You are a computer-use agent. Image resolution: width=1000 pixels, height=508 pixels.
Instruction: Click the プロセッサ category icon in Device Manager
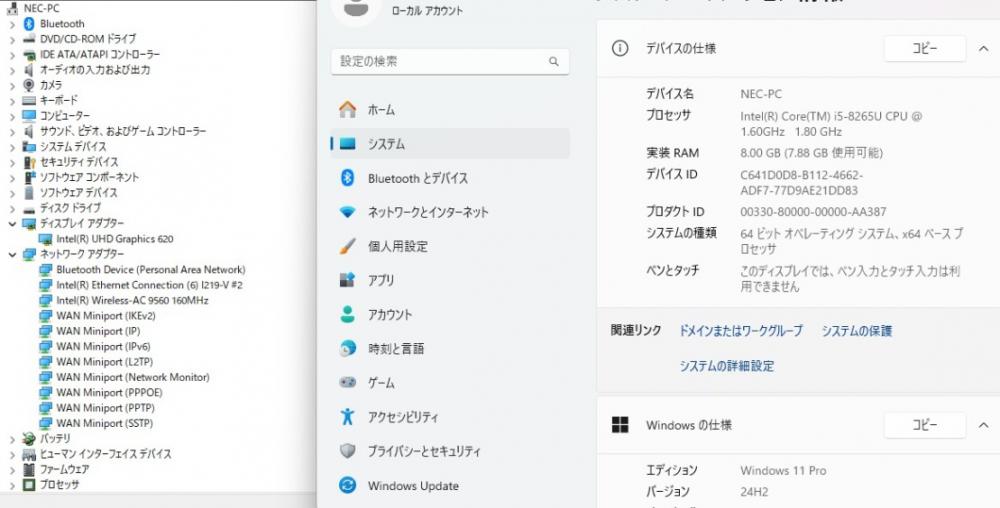click(x=29, y=484)
